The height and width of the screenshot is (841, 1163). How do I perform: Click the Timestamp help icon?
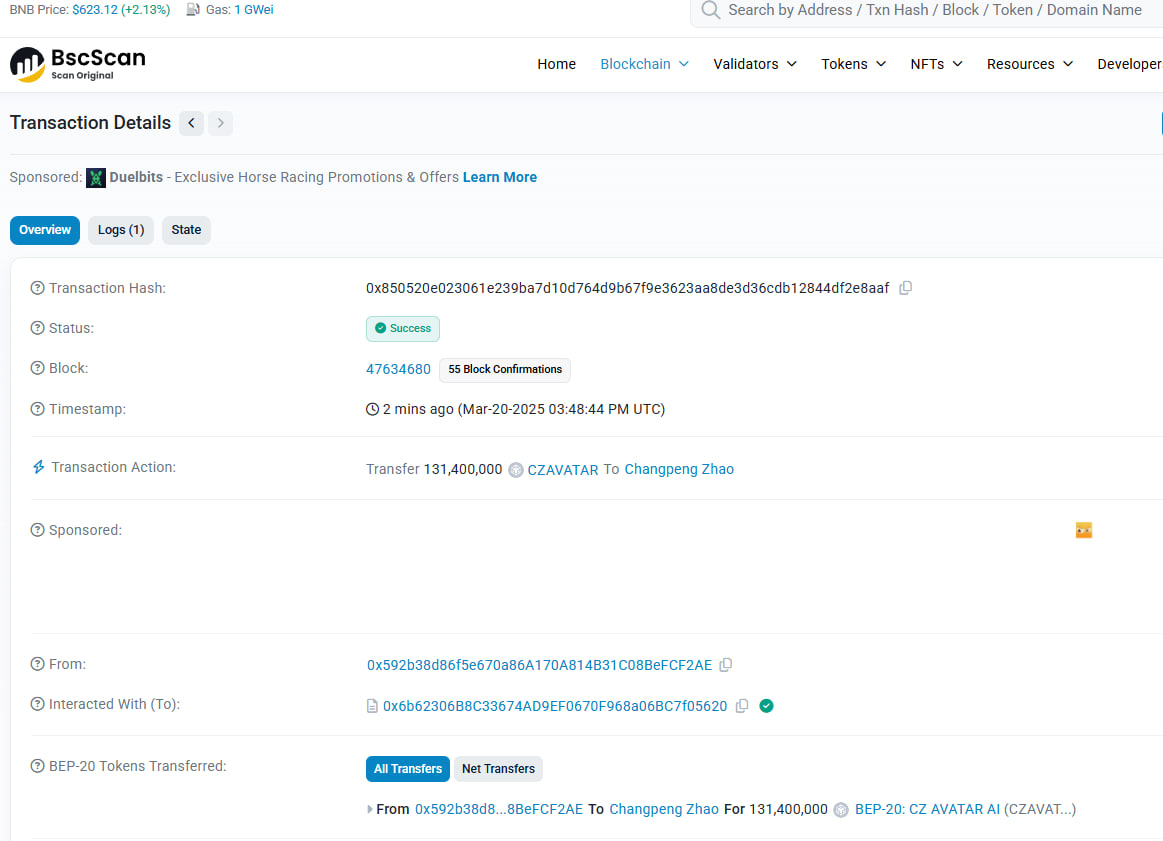(37, 409)
